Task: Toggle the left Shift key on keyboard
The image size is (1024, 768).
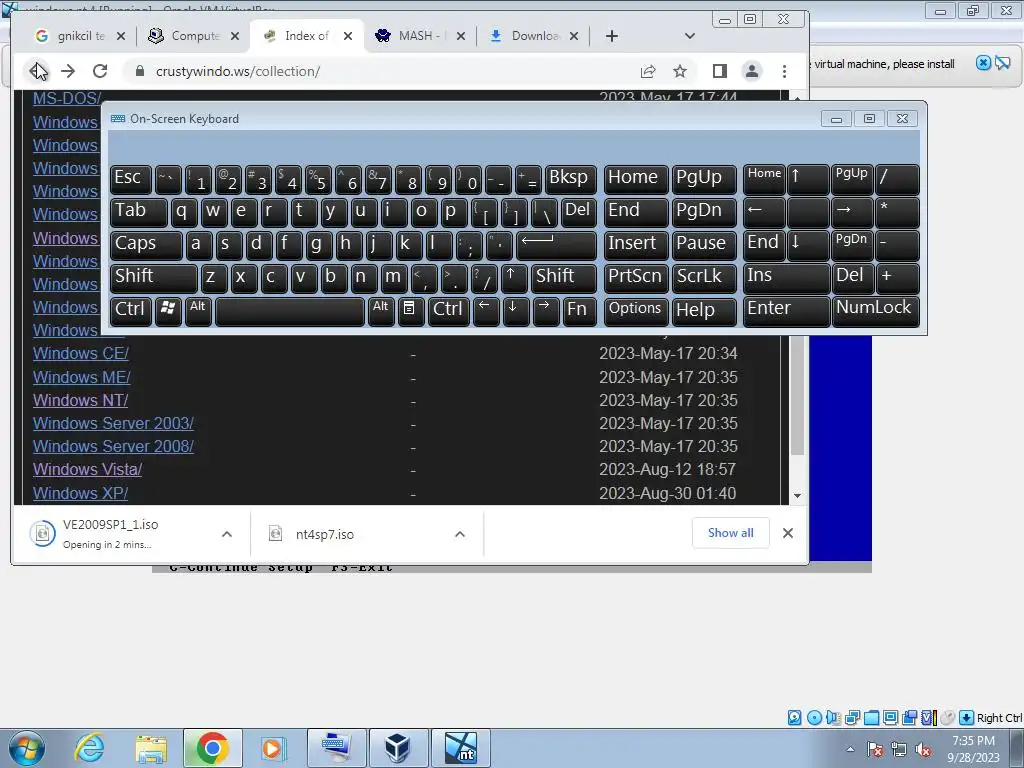Action: point(154,278)
